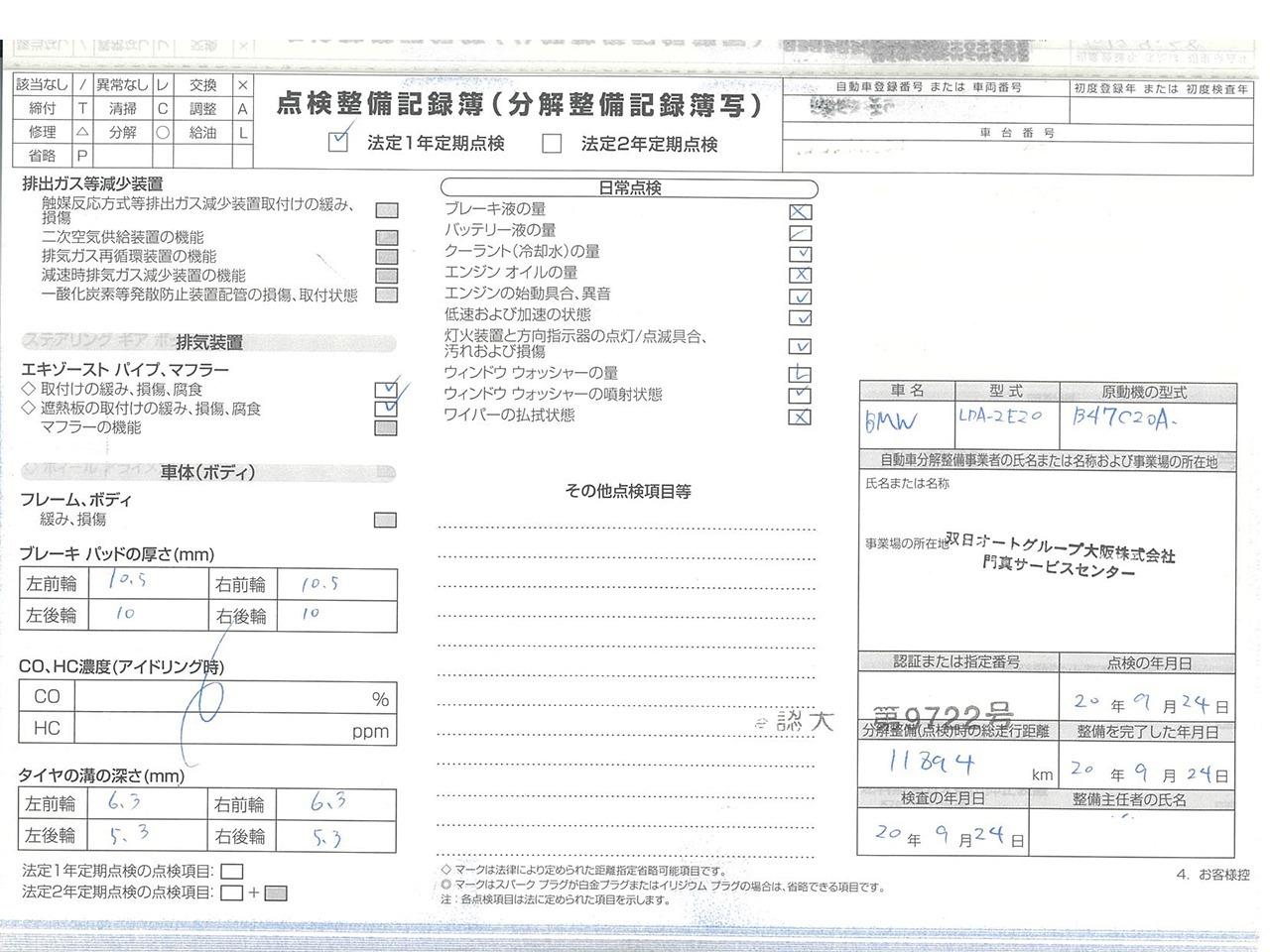
Task: Click the × symbol next to 交換
Action: [x=242, y=85]
